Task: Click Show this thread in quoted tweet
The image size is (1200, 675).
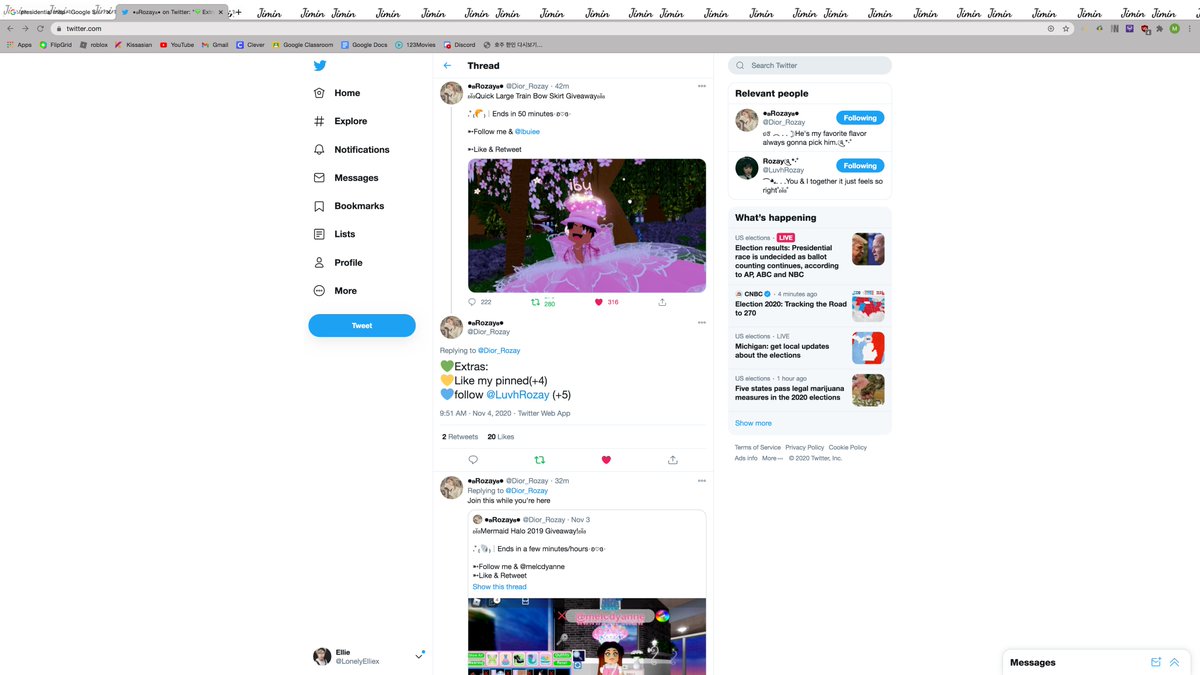Action: (499, 587)
